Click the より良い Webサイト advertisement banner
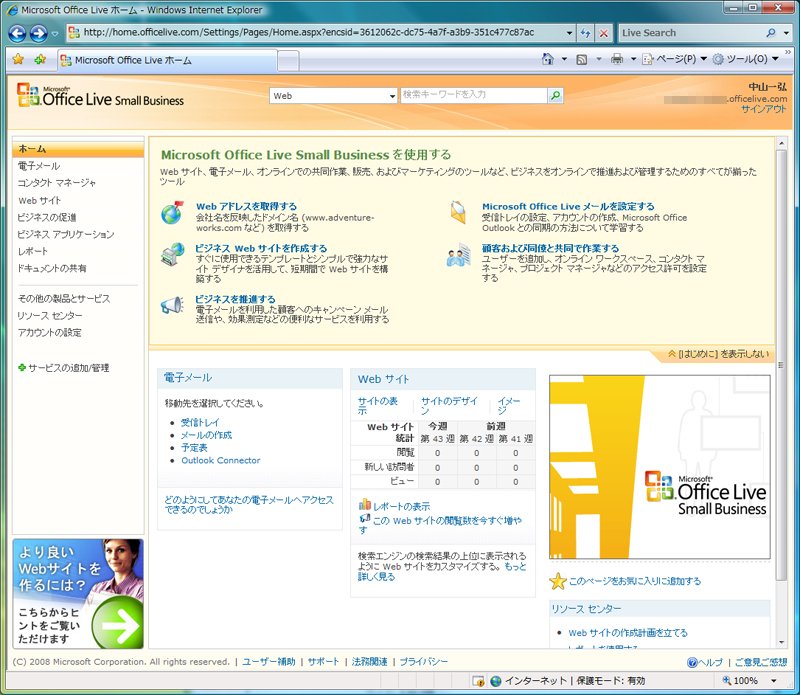This screenshot has height=695, width=800. click(x=78, y=593)
